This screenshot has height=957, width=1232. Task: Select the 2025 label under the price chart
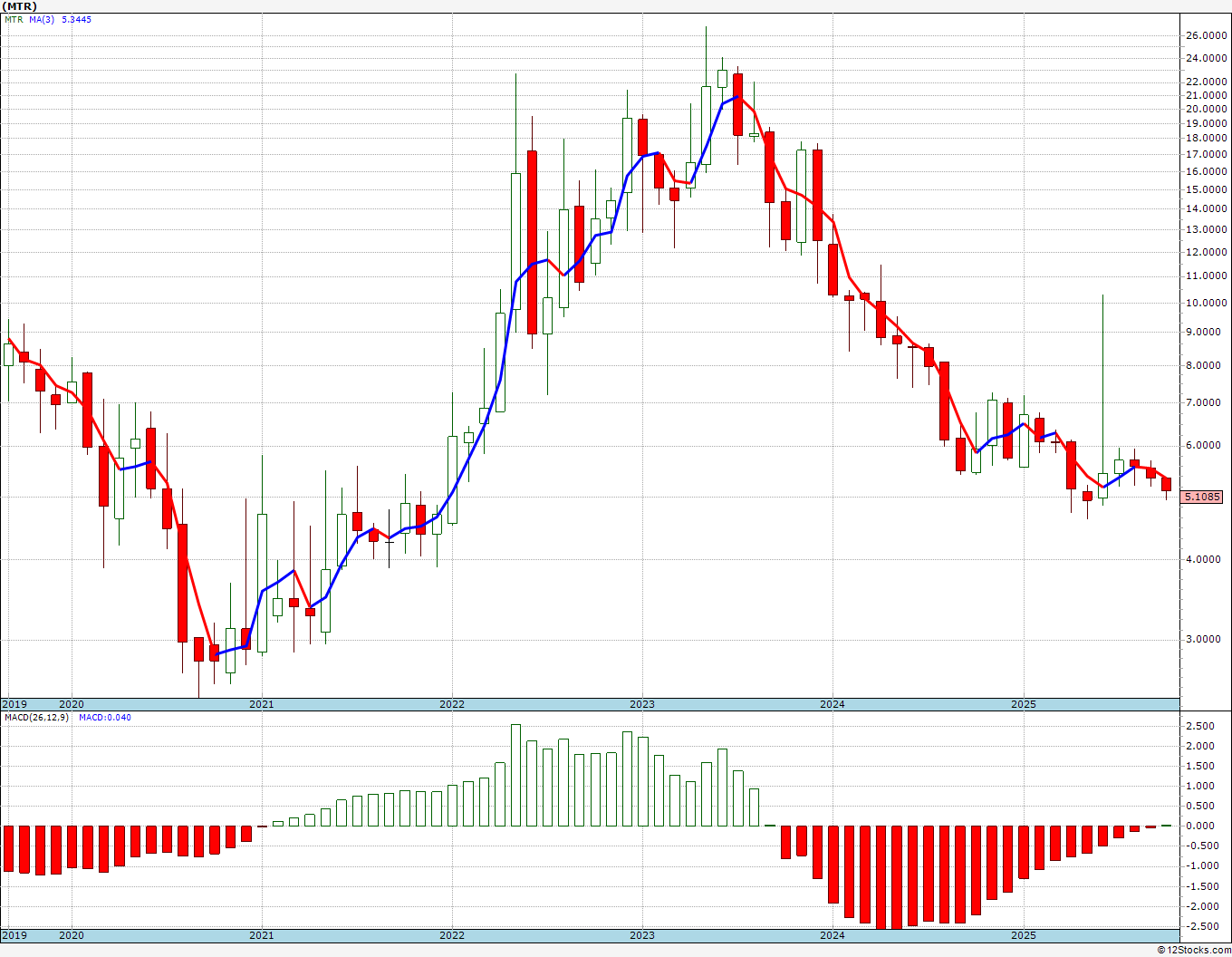click(1024, 704)
